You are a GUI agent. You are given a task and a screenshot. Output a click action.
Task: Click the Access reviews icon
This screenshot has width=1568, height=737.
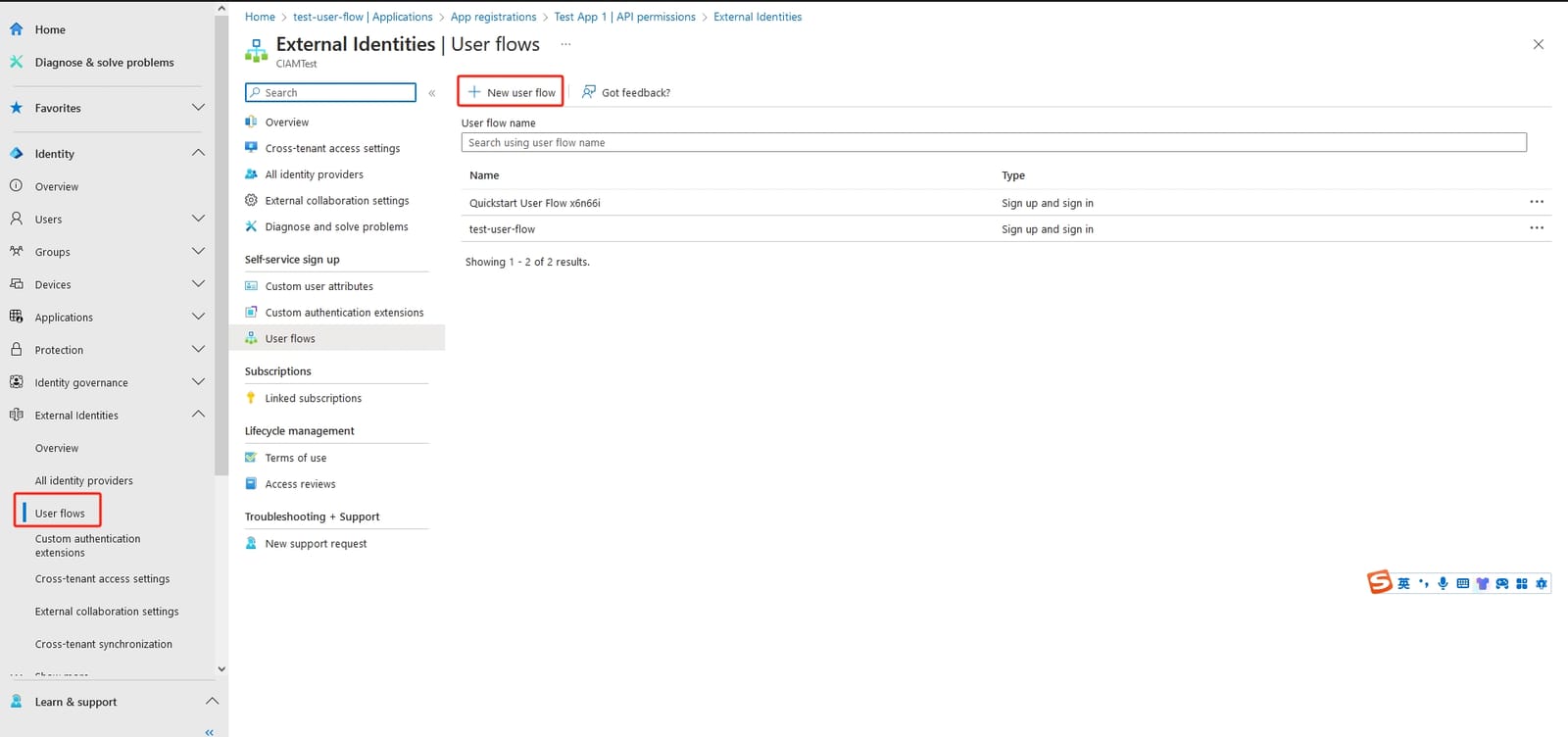click(251, 483)
